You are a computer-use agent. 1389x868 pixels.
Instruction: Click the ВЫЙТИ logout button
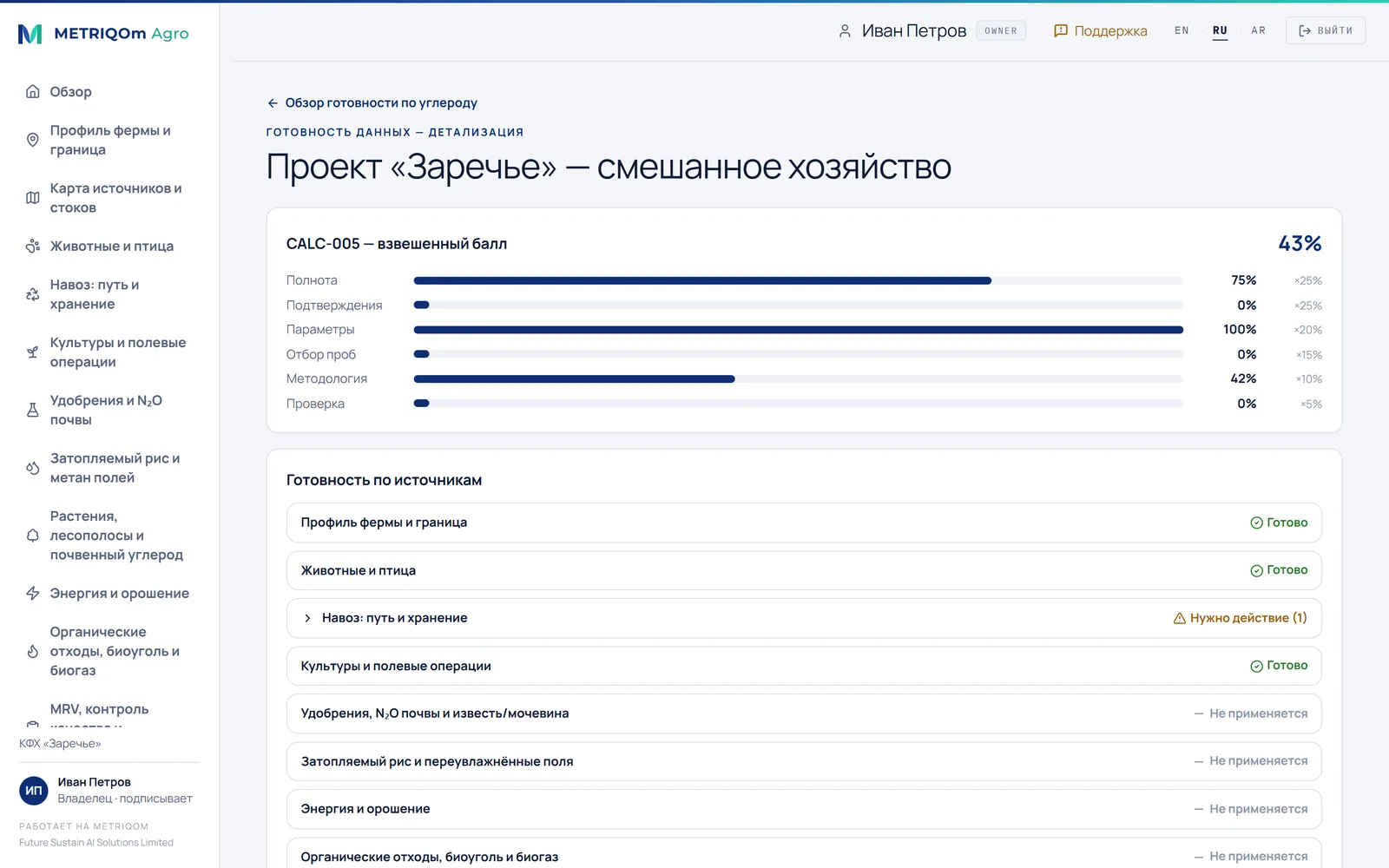coord(1325,30)
